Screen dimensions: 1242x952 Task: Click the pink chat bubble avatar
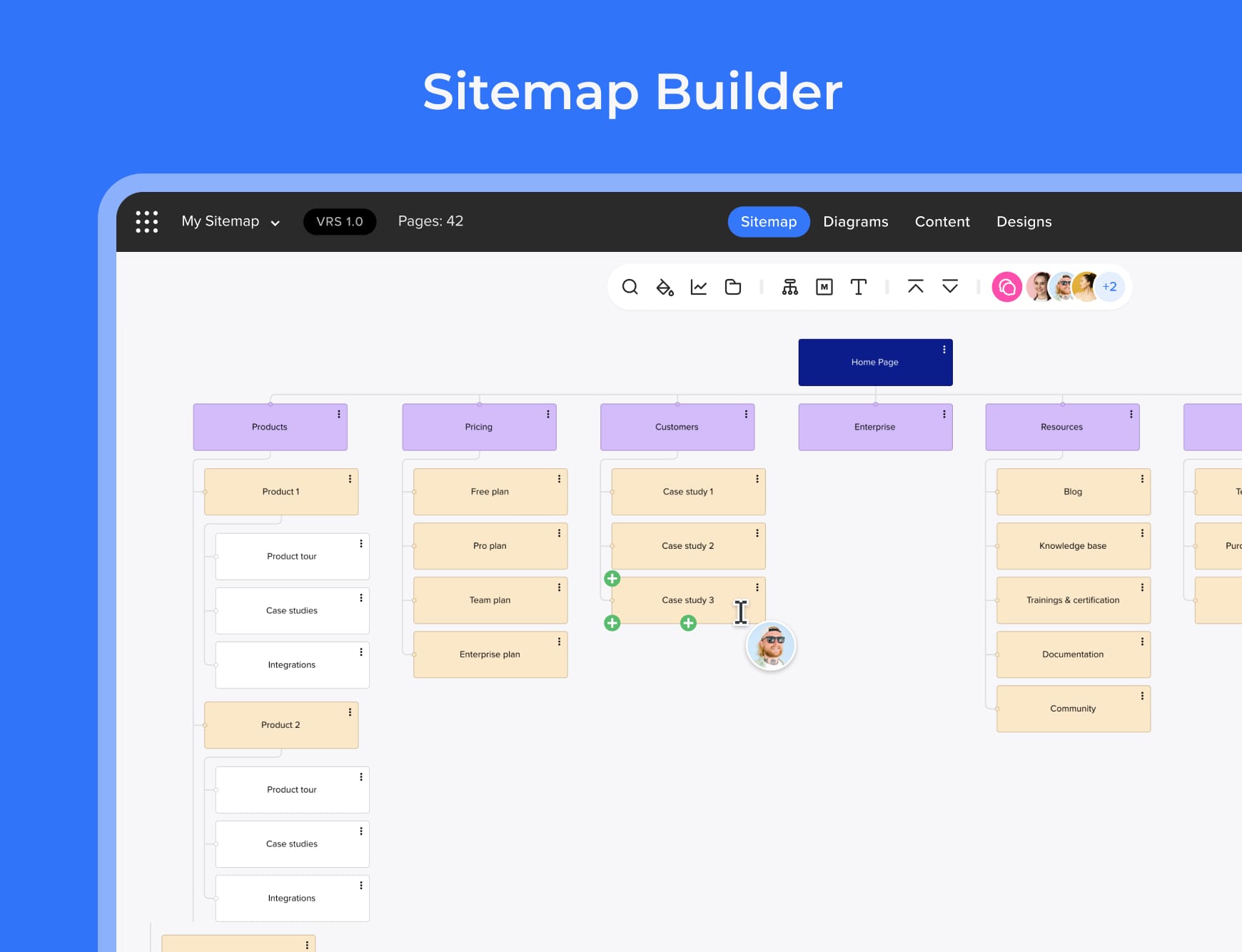pos(1006,287)
